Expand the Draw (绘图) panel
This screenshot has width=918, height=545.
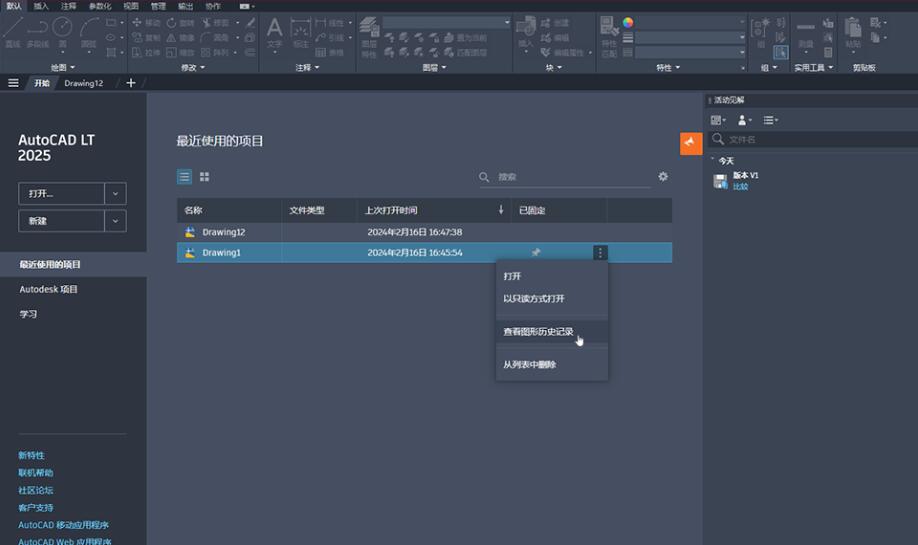pos(63,67)
